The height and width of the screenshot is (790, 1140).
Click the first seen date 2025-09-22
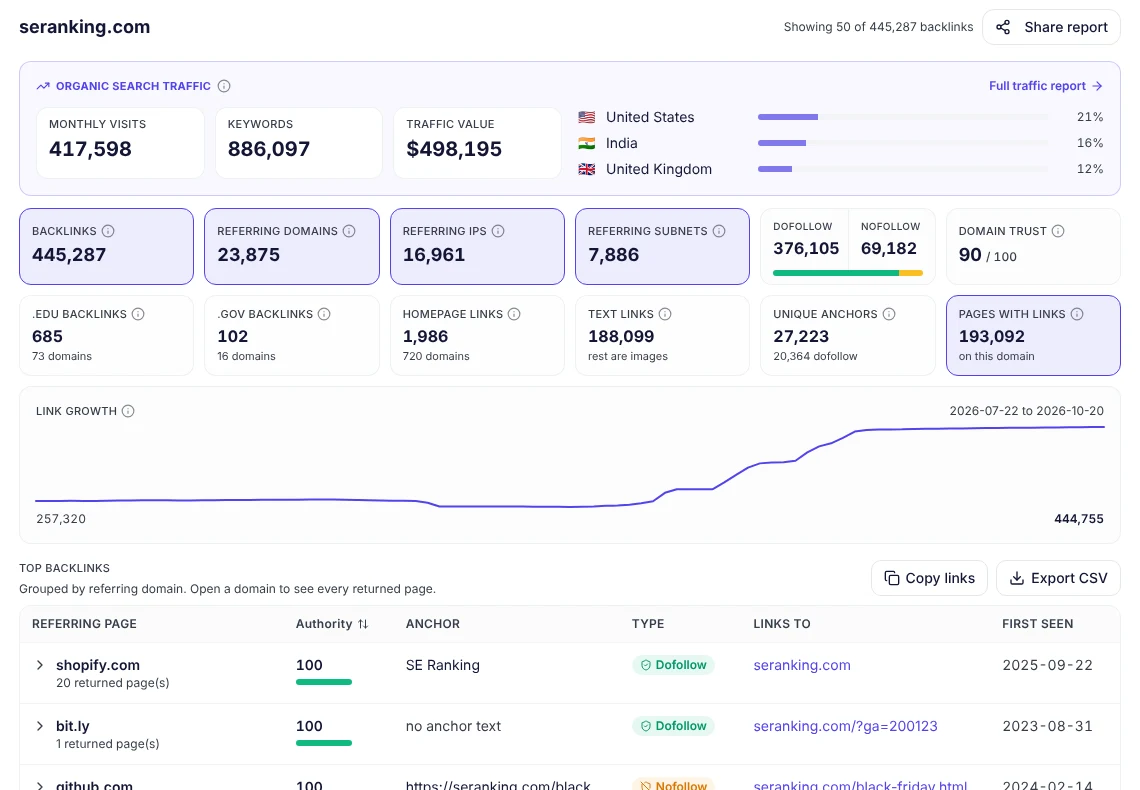click(x=1047, y=665)
